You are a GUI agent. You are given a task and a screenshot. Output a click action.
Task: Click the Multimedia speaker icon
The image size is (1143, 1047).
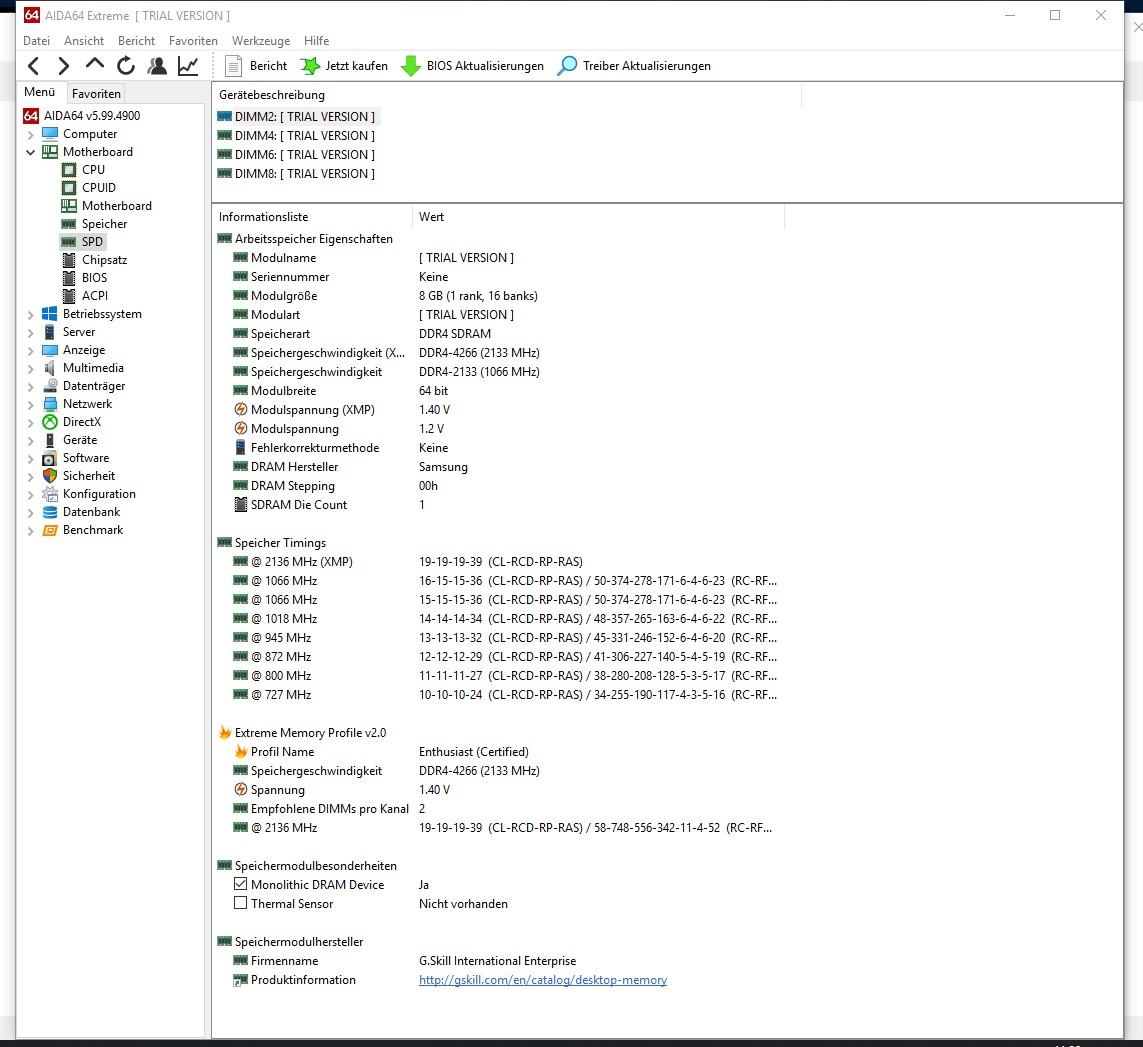[50, 368]
